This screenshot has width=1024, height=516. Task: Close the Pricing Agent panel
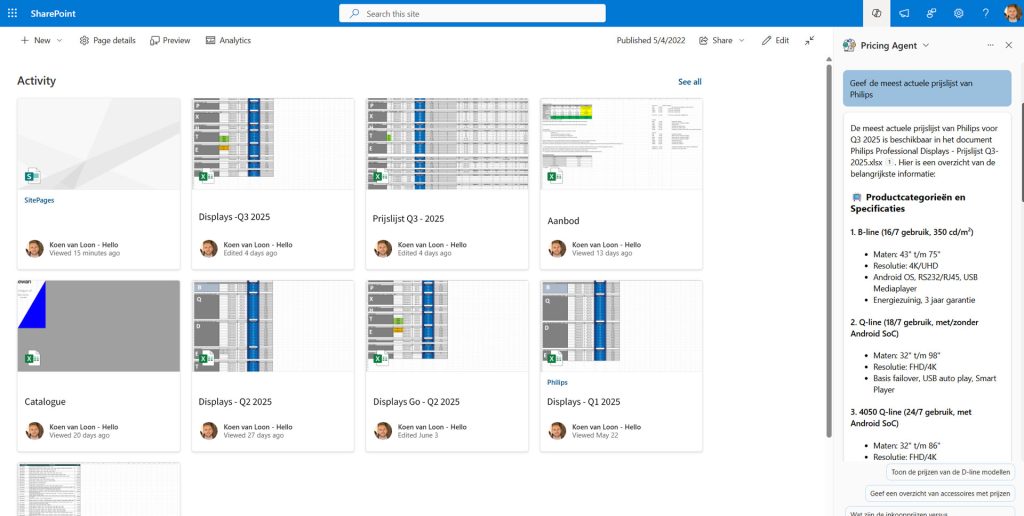pos(1009,45)
